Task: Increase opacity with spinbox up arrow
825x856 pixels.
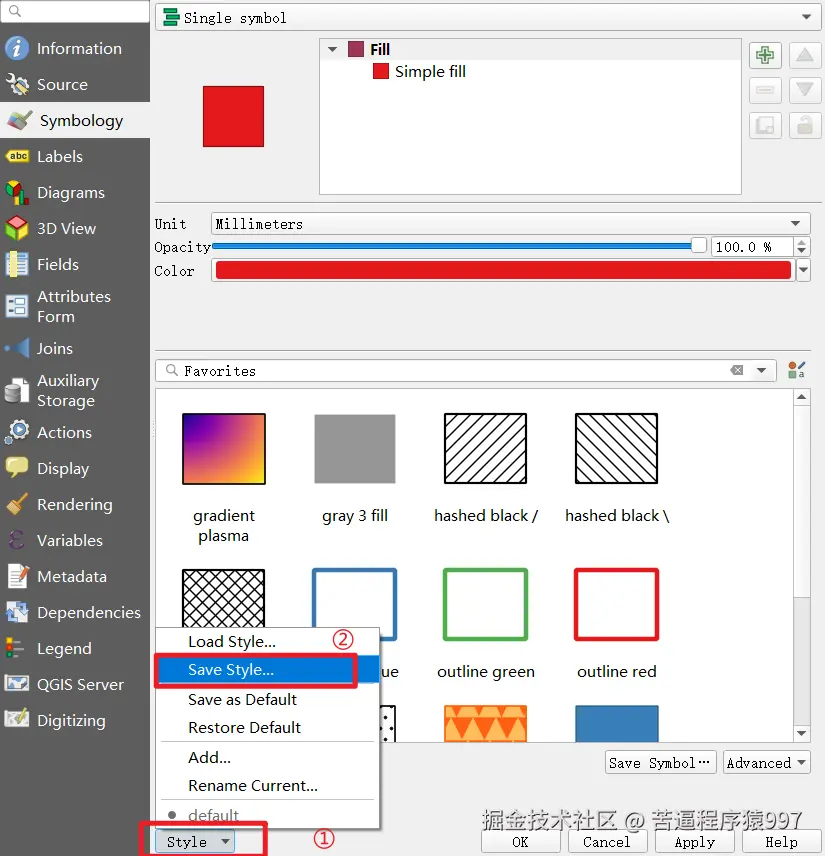Action: (x=801, y=242)
